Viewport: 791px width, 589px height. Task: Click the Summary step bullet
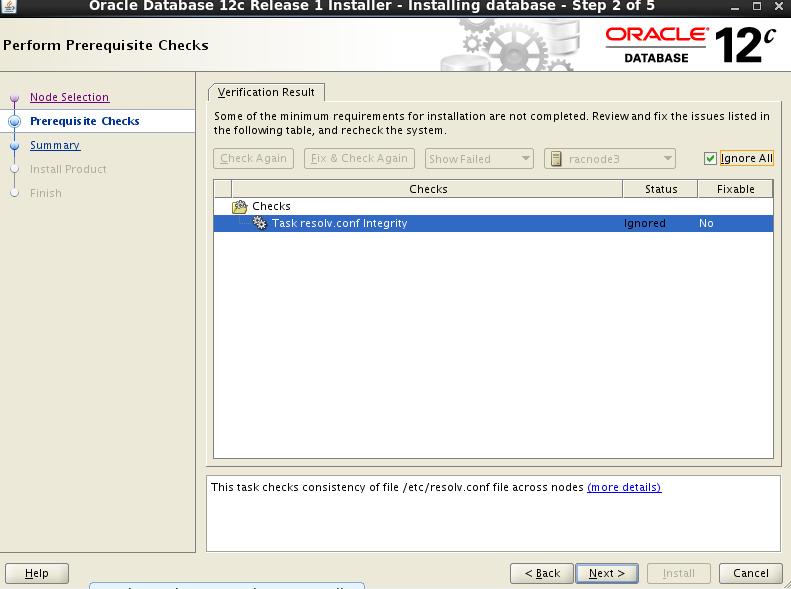[15, 146]
